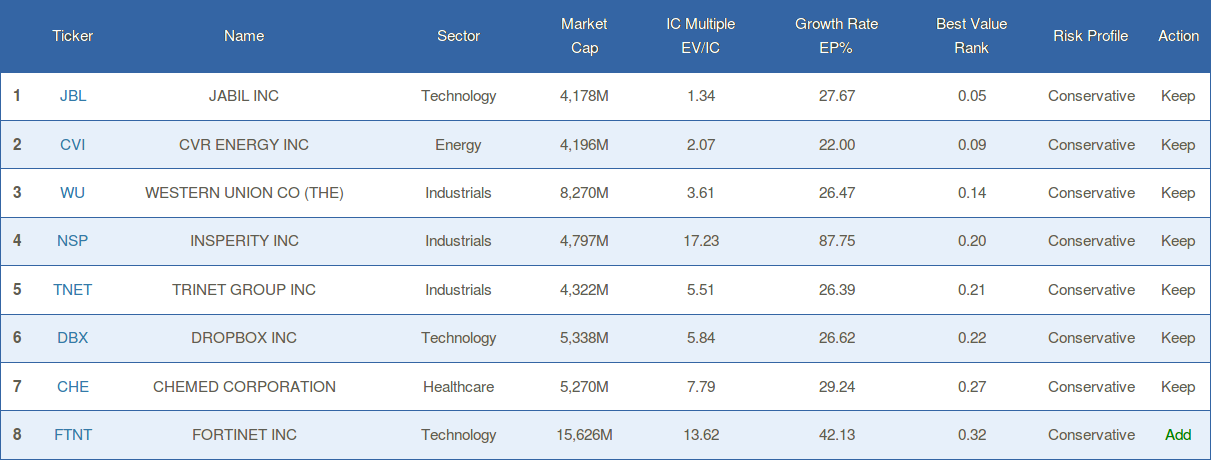Click the 0.09 best value rank
1211x460 pixels.
971,145
